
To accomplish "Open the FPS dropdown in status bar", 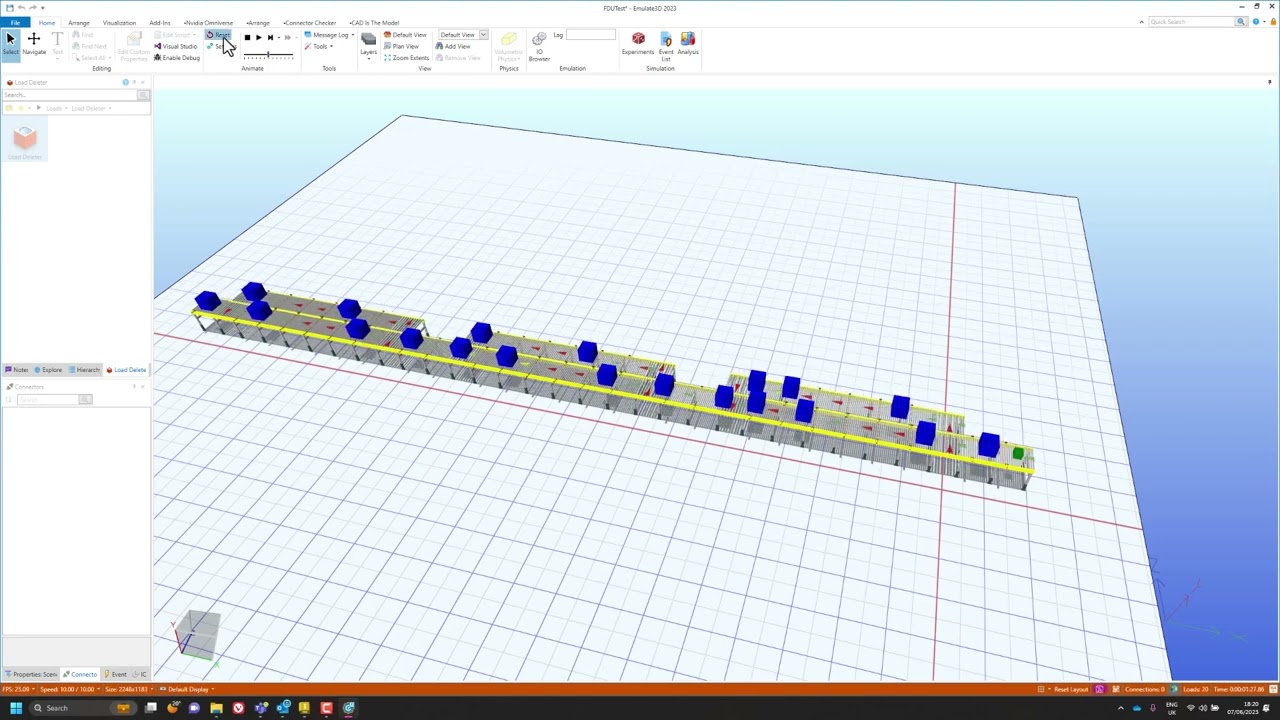I will click(x=18, y=689).
